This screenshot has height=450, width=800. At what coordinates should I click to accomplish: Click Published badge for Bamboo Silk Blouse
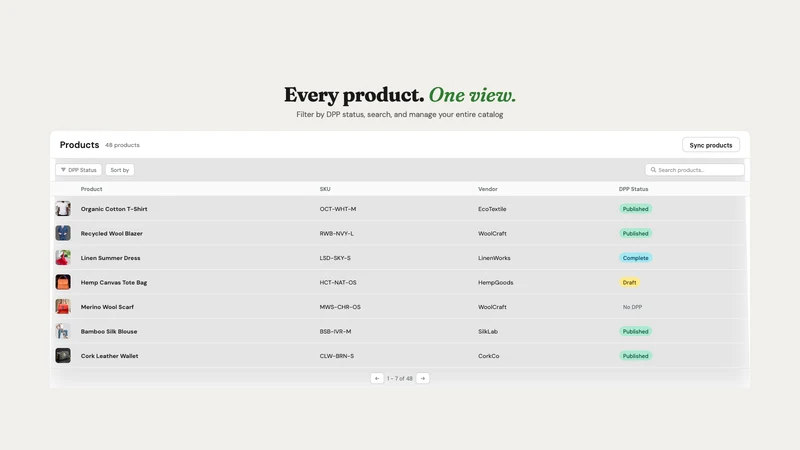(635, 331)
